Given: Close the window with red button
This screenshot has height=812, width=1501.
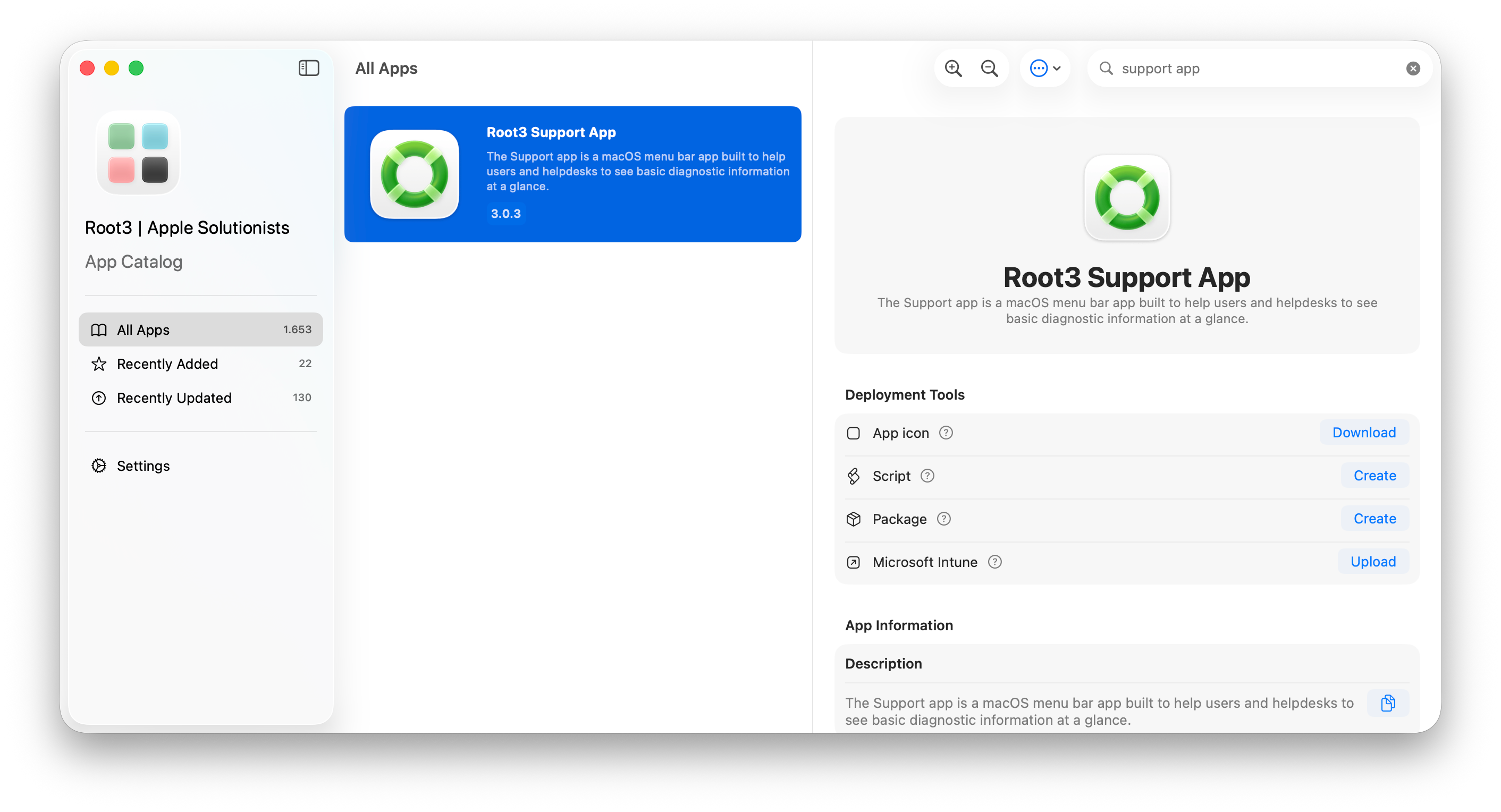Looking at the screenshot, I should 87,68.
